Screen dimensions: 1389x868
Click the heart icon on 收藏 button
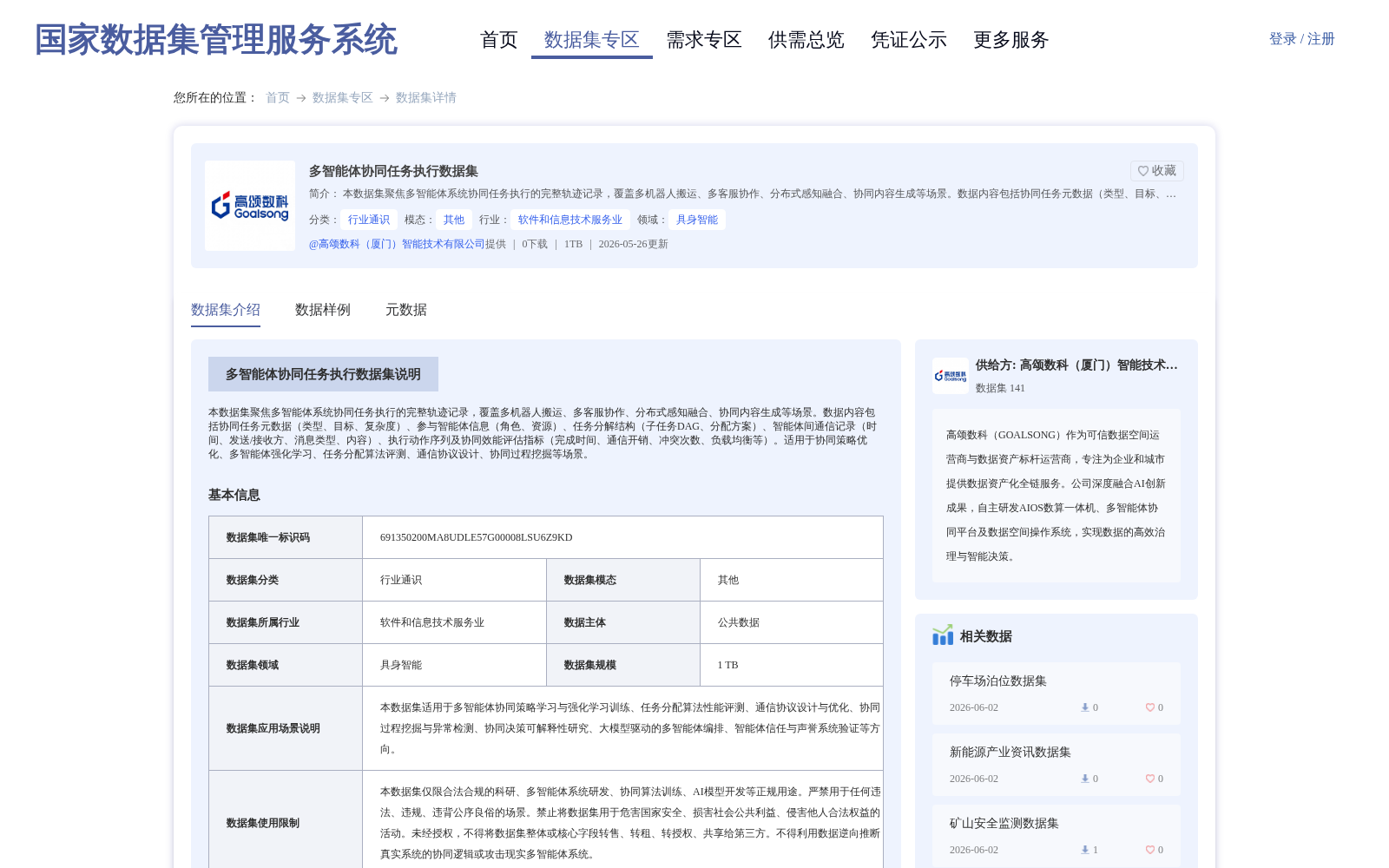pos(1143,171)
